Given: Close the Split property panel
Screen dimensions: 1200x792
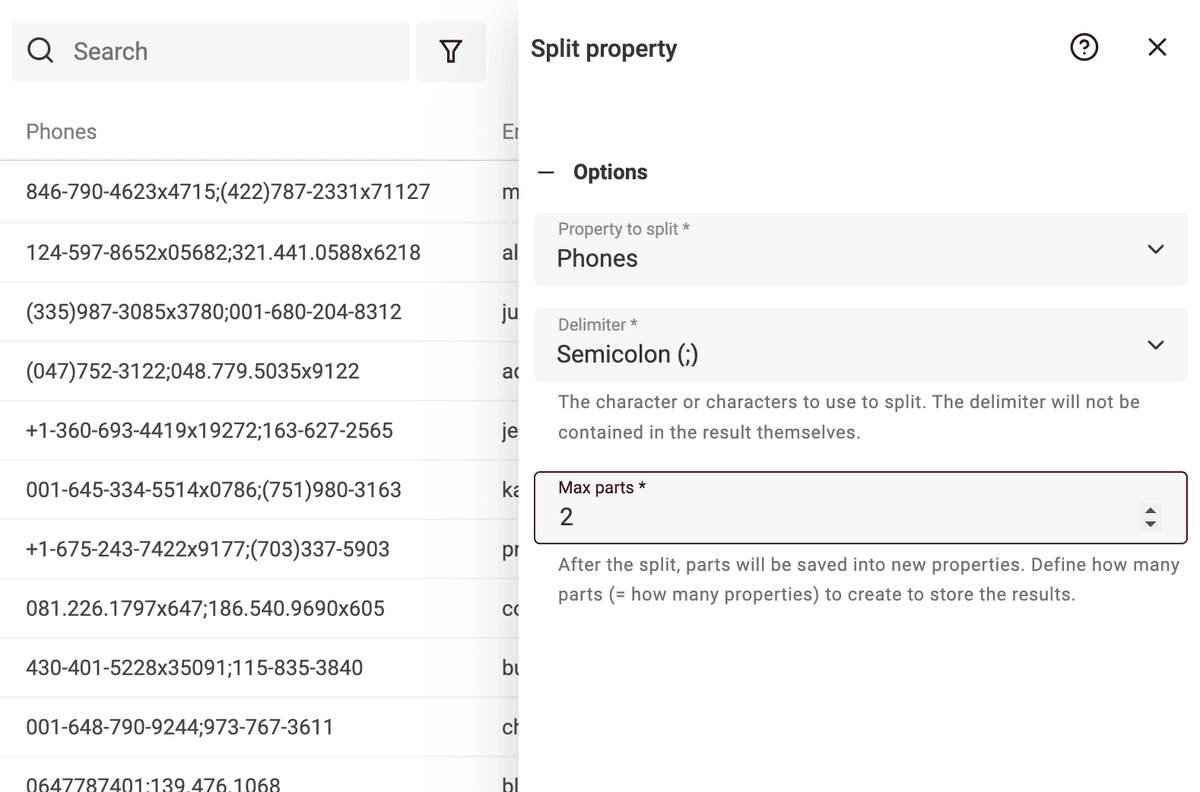Looking at the screenshot, I should click(x=1157, y=47).
